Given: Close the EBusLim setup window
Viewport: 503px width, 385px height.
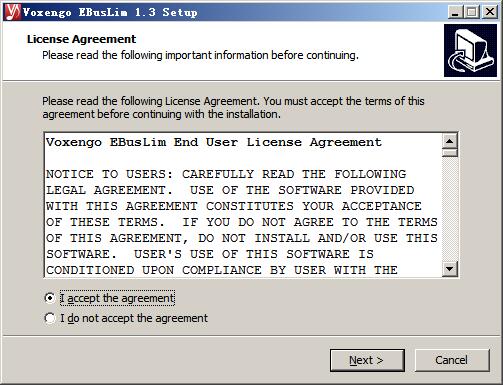Looking at the screenshot, I should tap(490, 12).
